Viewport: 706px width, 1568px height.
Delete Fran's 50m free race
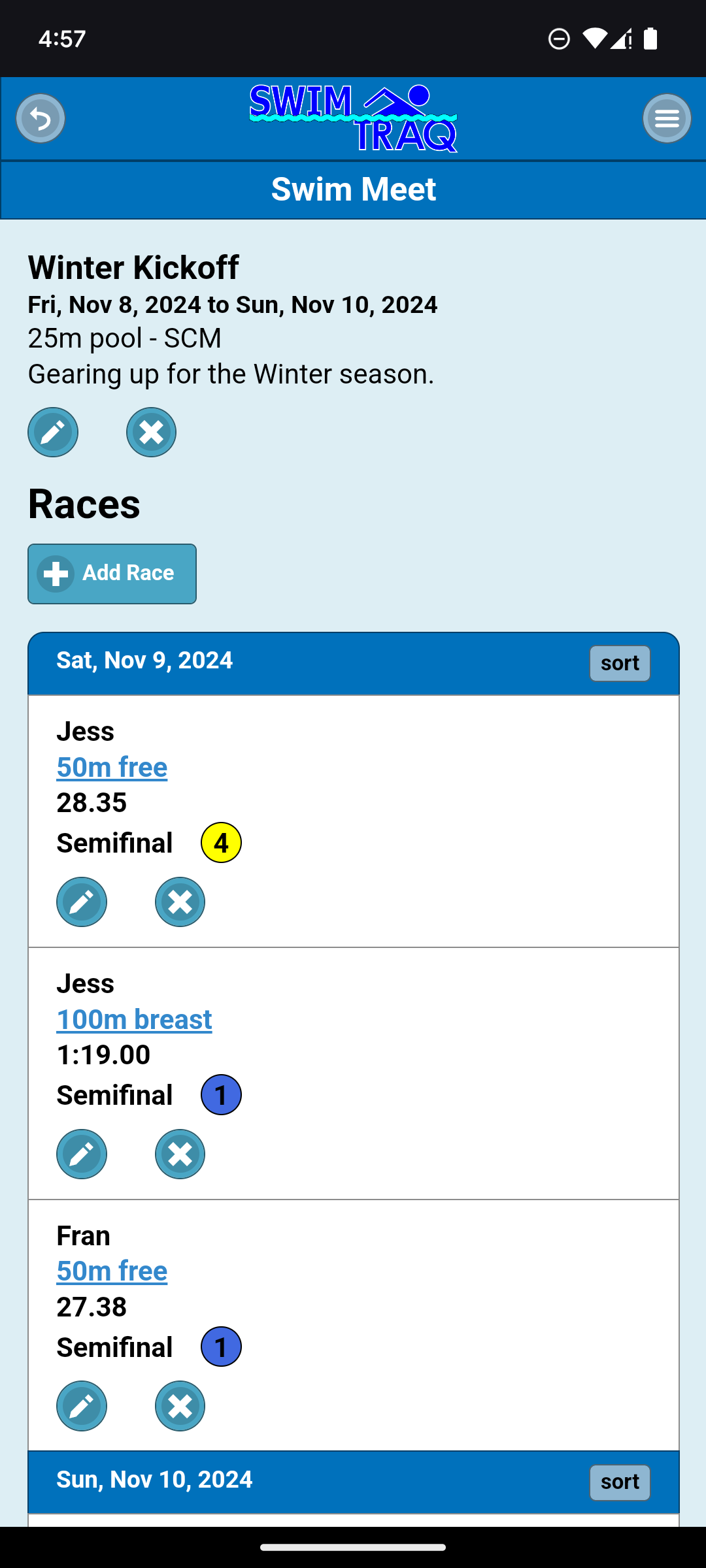180,1406
